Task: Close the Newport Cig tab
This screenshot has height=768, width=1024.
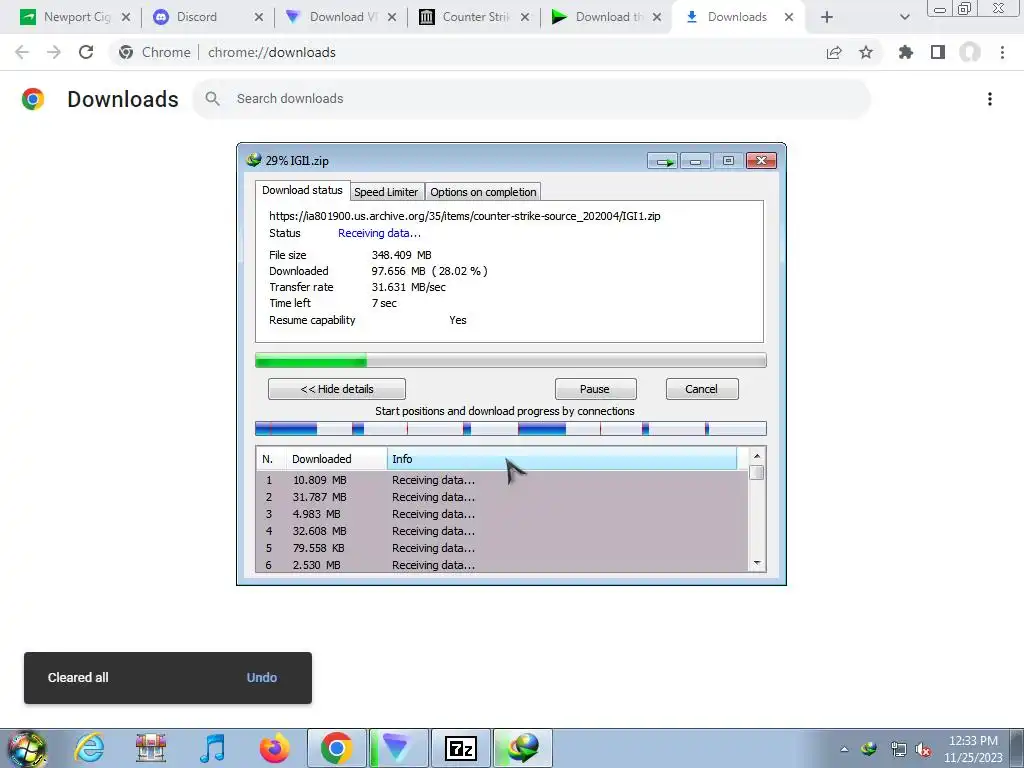Action: [126, 17]
